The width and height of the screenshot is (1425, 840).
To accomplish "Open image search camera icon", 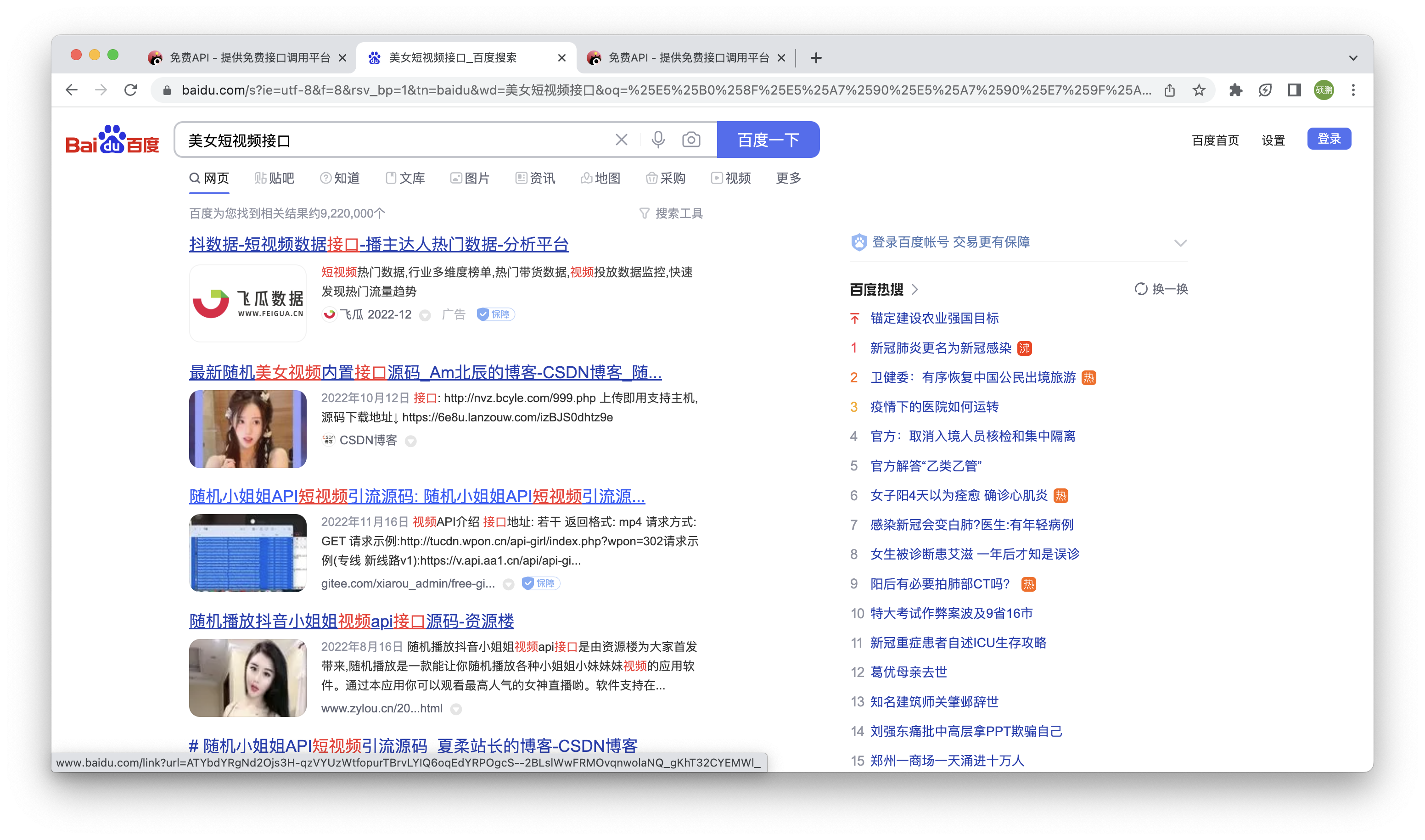I will tap(691, 140).
